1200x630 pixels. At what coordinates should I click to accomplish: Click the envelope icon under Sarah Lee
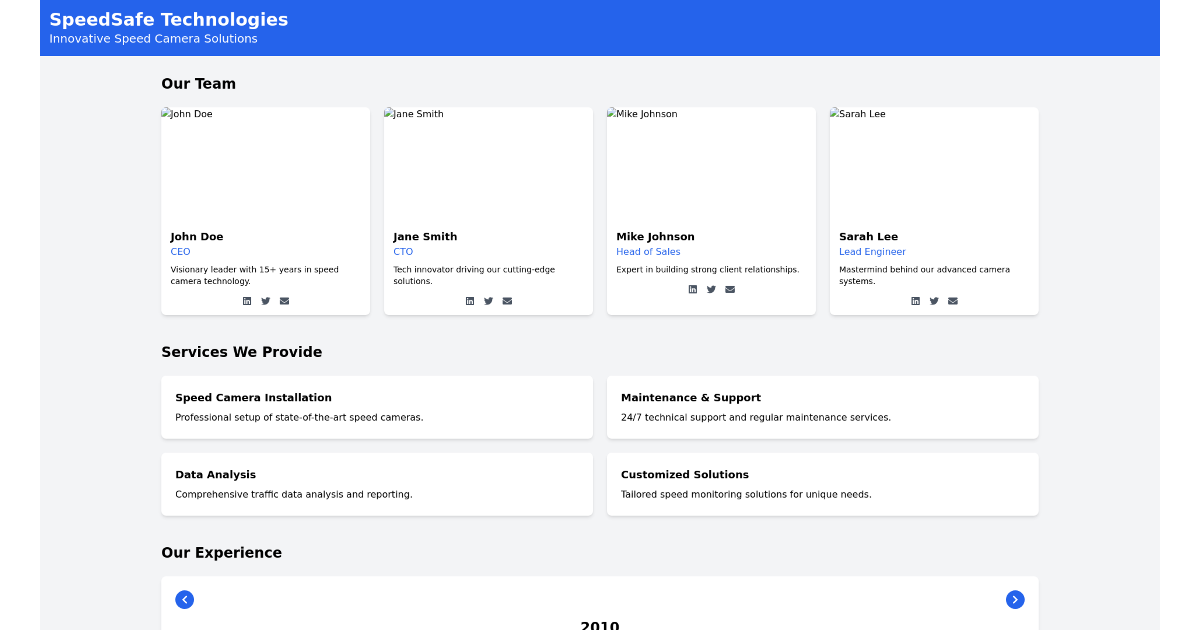(x=952, y=300)
